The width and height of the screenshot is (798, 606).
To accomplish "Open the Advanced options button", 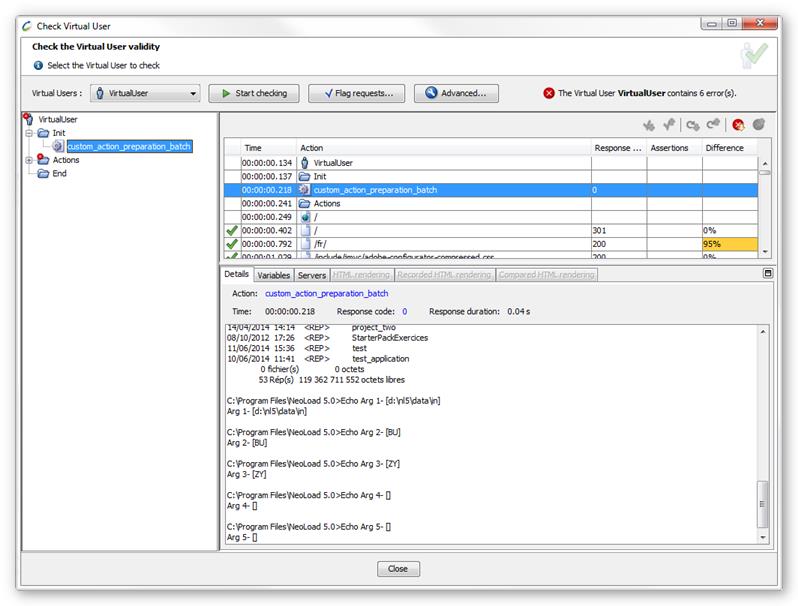I will pos(456,93).
